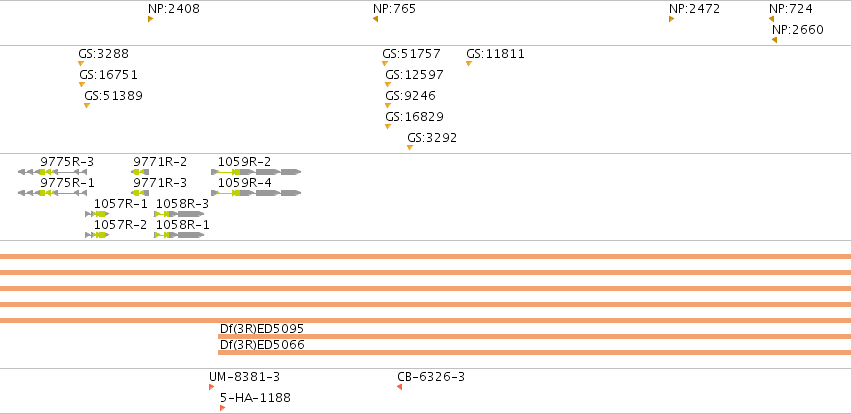
Task: Click the NP:2660 insertion marker triangle
Action: (774, 40)
